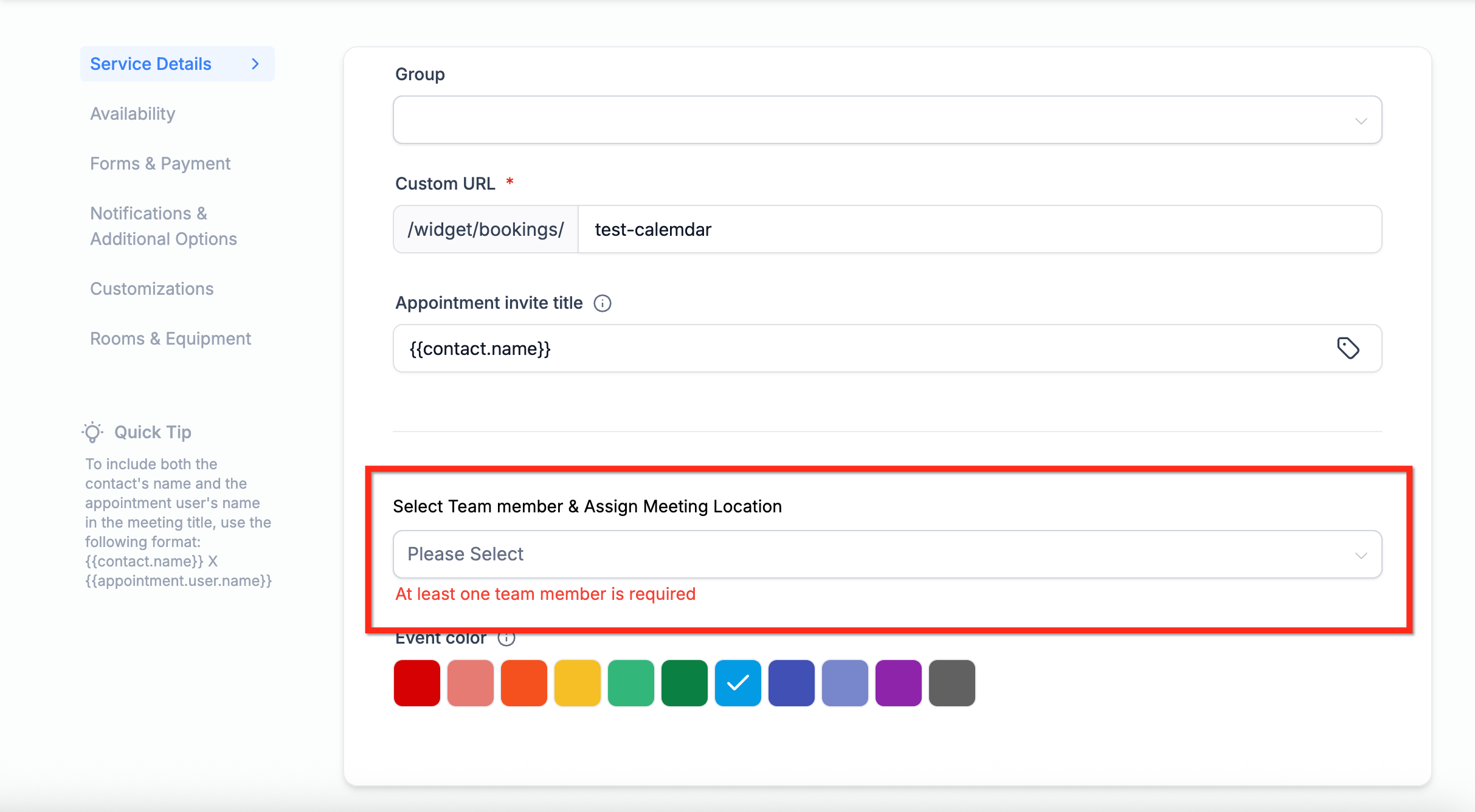Switch to the Availability section

tap(133, 114)
